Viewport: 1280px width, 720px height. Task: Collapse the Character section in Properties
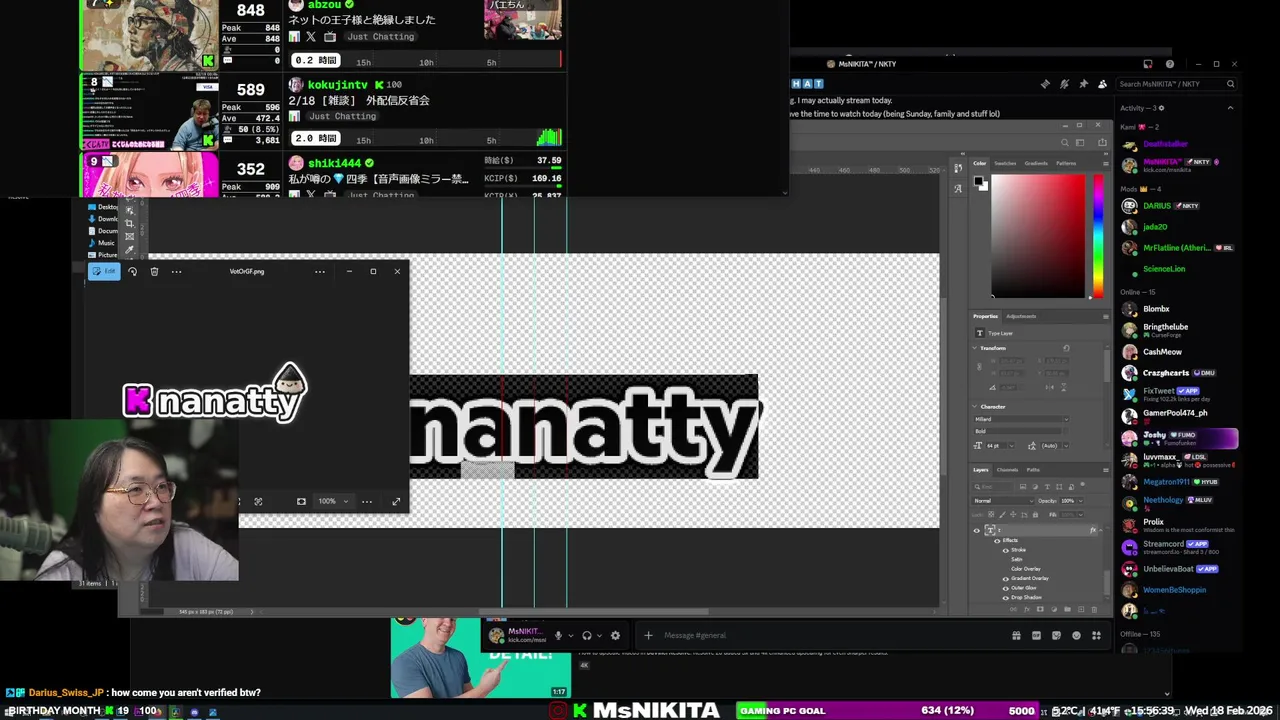[975, 407]
